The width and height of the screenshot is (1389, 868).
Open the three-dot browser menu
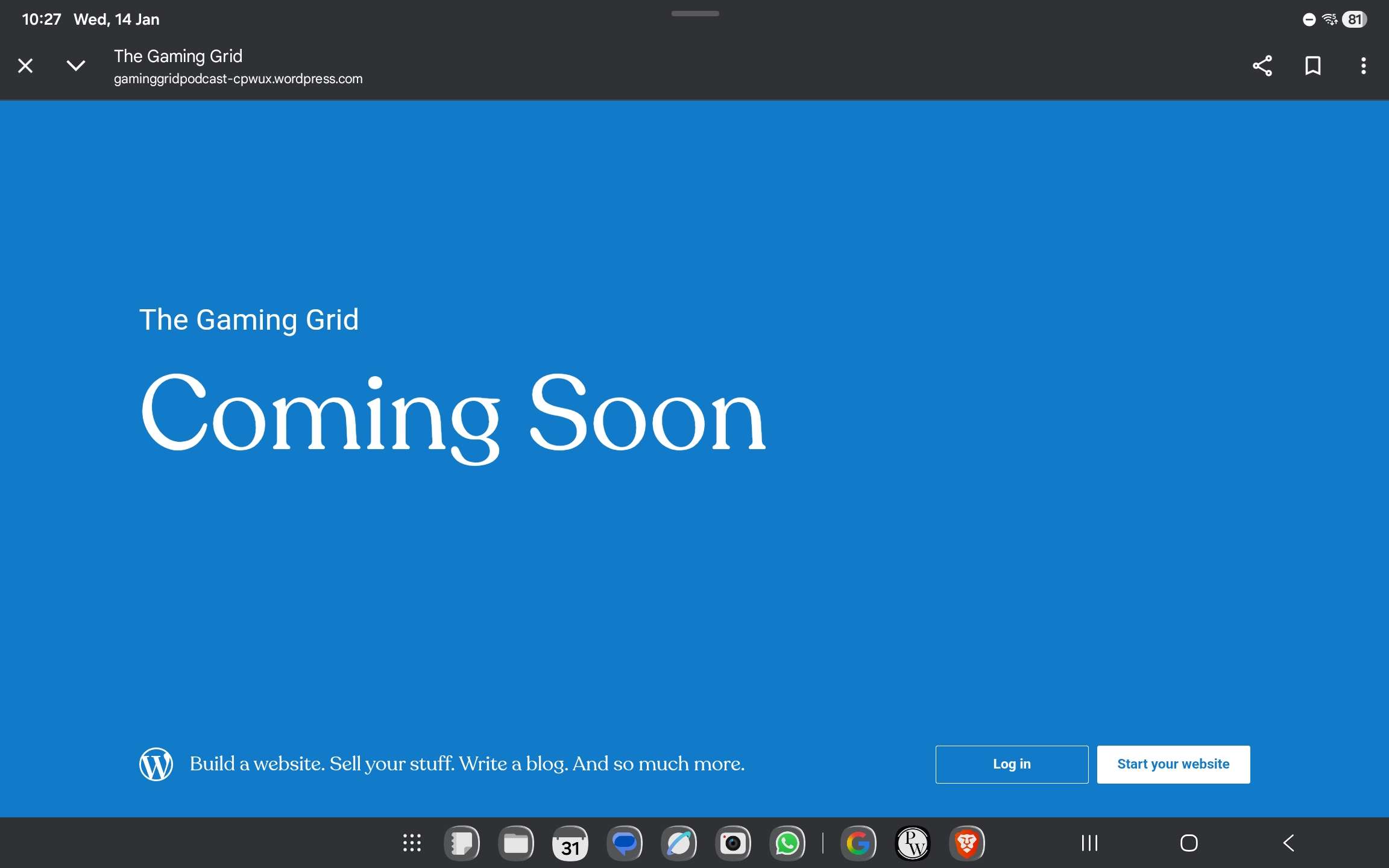(x=1362, y=65)
